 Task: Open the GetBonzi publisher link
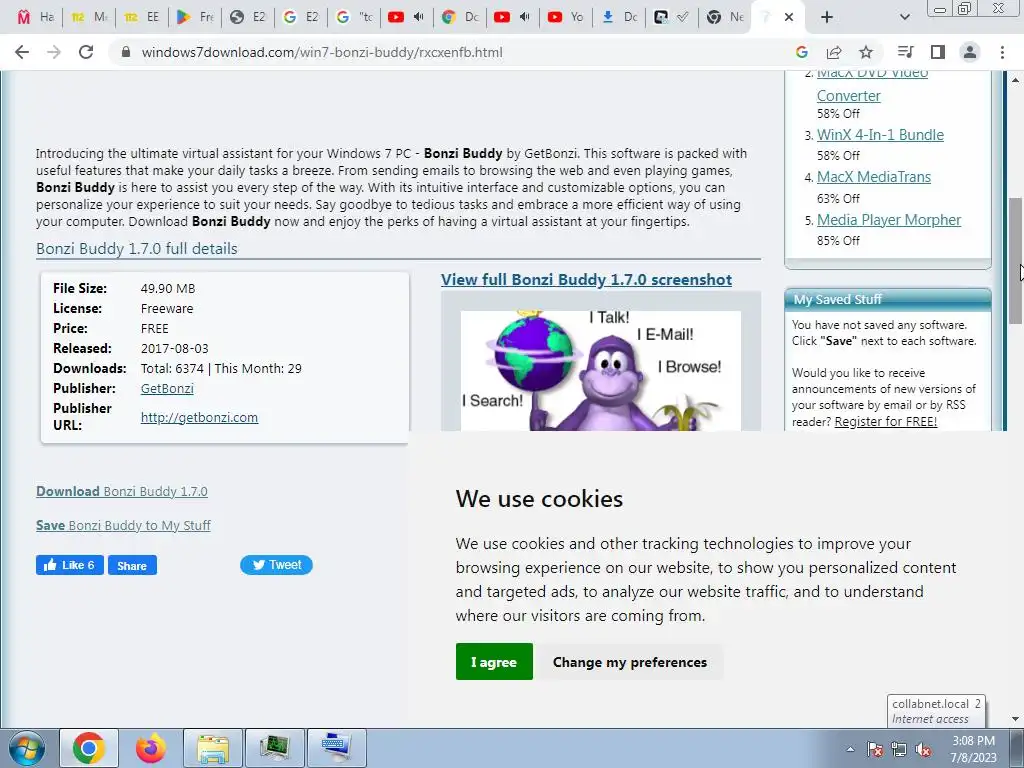coord(167,389)
